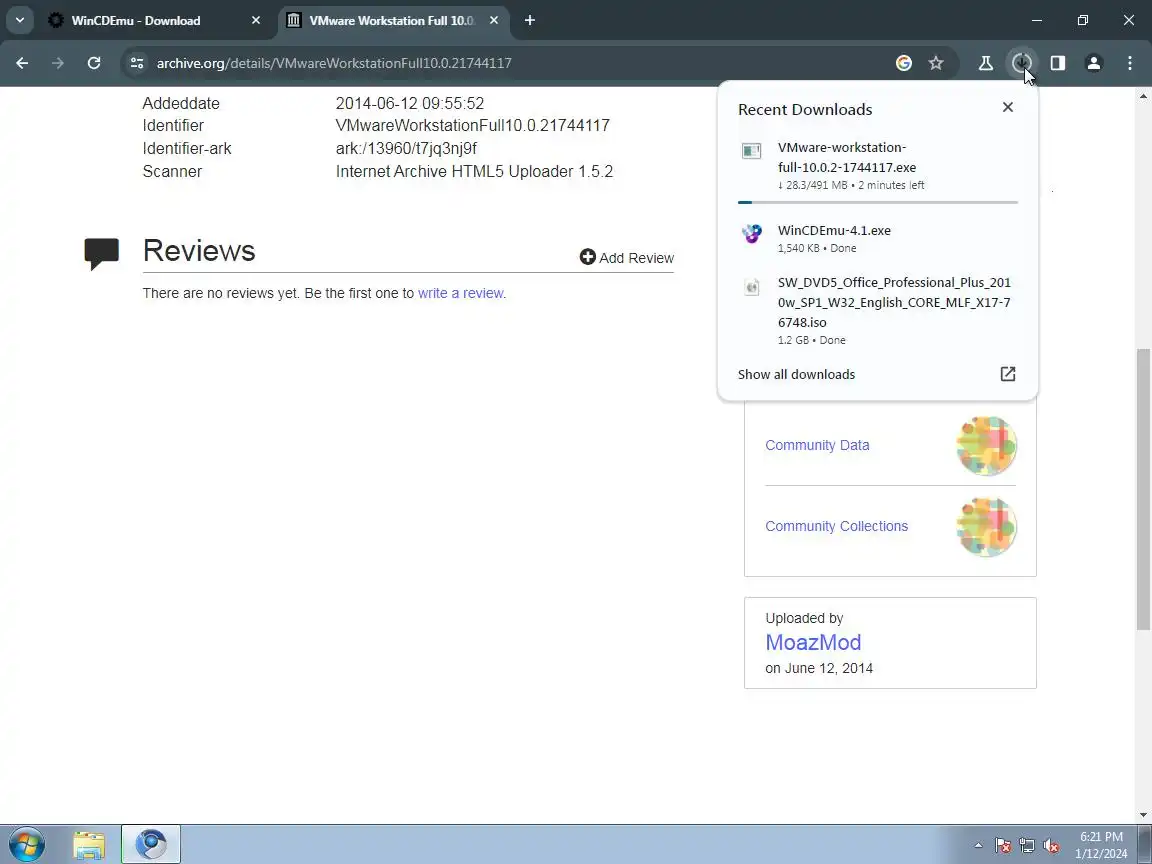Follow the 'write a review' link

tap(461, 293)
